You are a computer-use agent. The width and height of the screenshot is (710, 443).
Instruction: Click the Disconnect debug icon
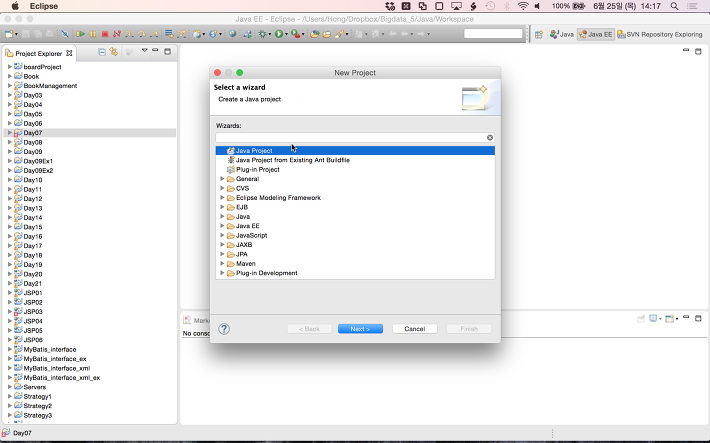coord(117,34)
